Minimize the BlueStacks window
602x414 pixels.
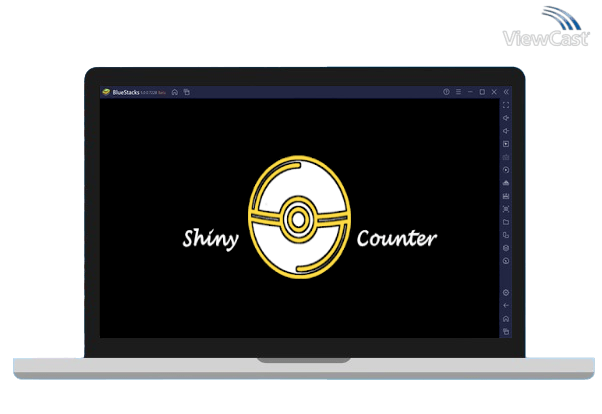tap(470, 92)
